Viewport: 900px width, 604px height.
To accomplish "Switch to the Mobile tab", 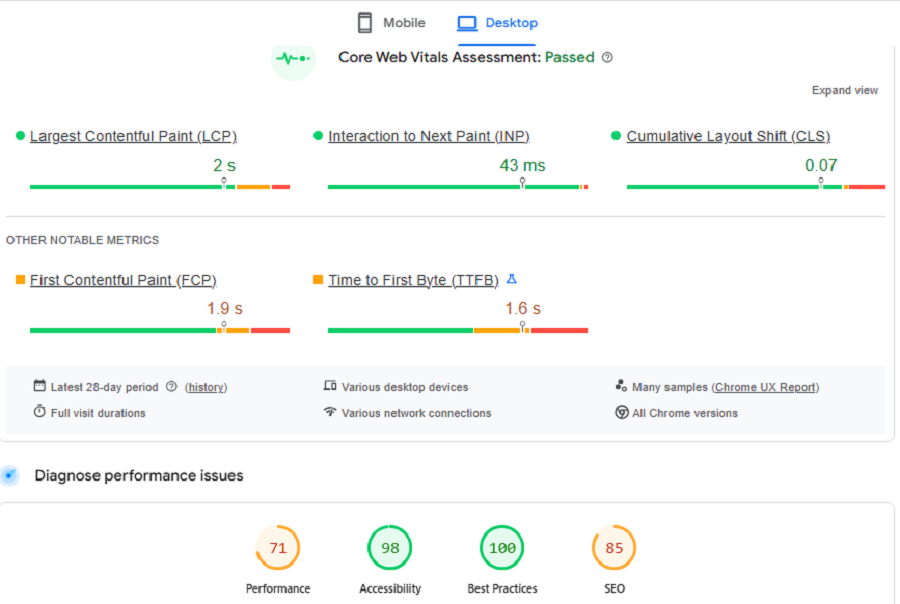I will coord(391,23).
